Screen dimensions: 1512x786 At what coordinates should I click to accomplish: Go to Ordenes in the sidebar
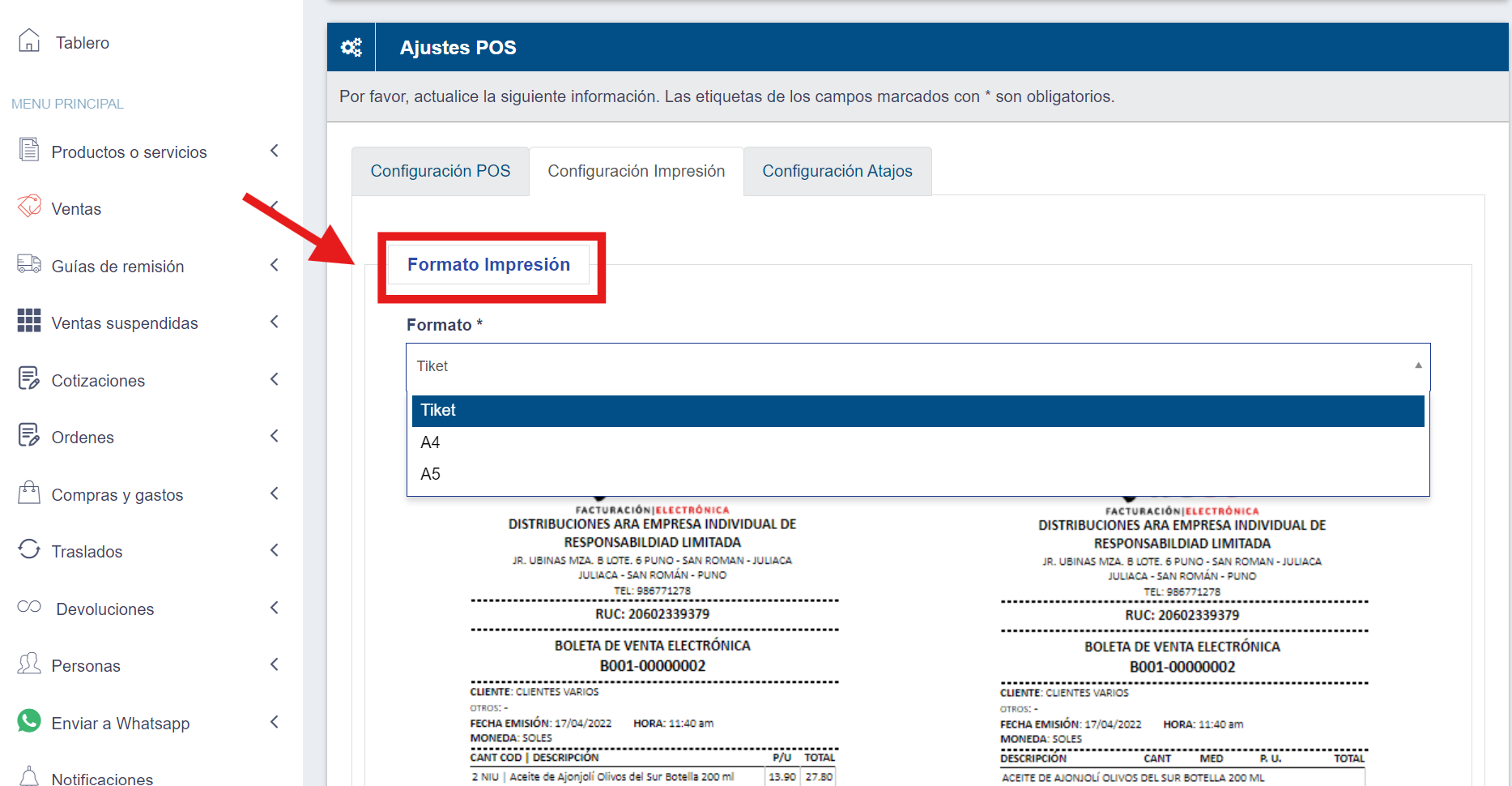(x=83, y=438)
